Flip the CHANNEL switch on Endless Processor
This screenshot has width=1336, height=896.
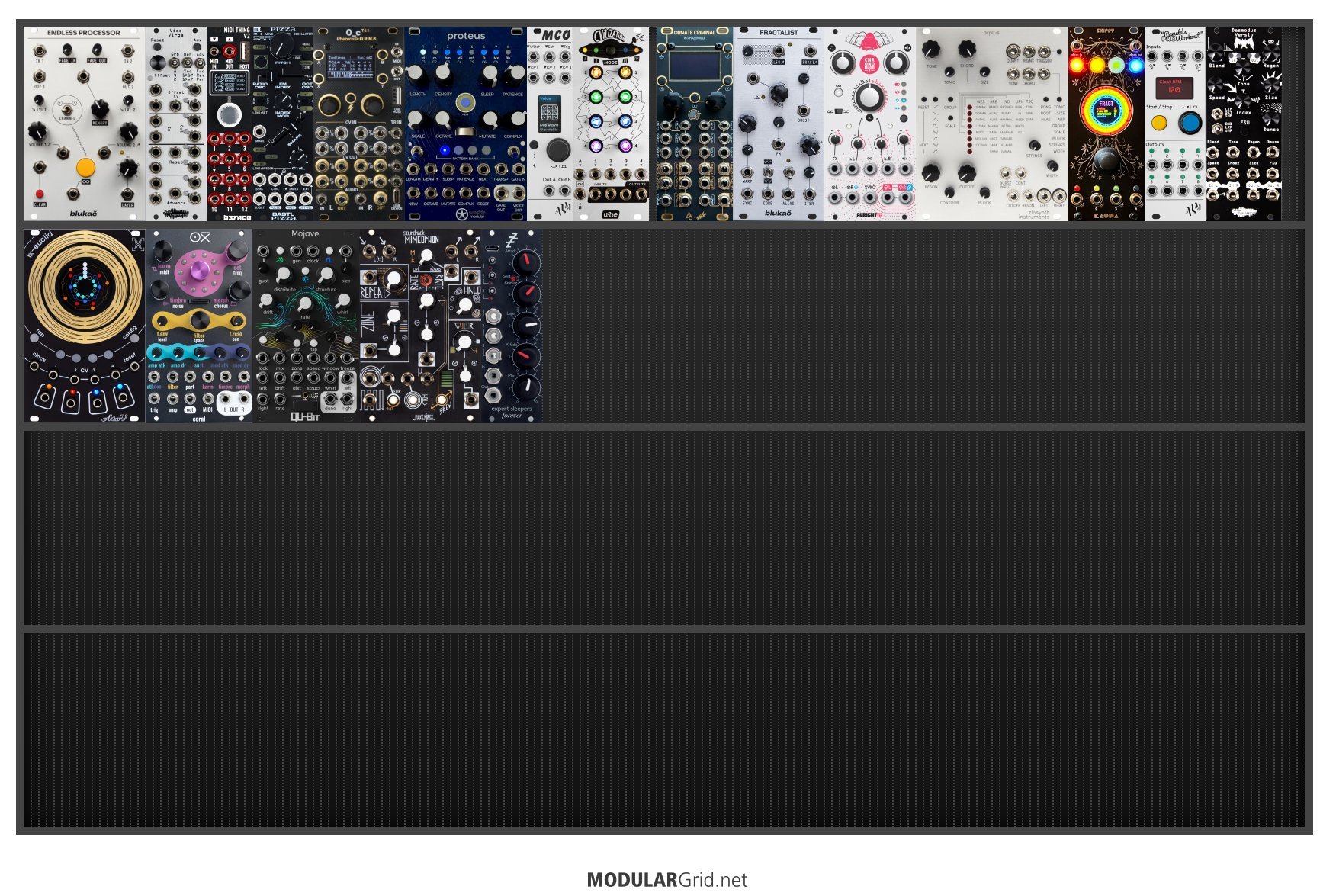pos(67,110)
